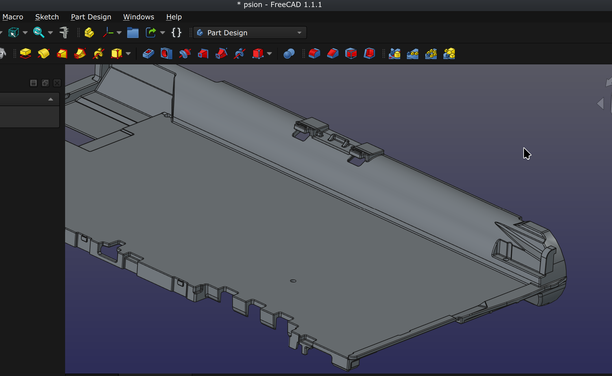Open the Windows menu
Viewport: 612px width, 376px height.
click(138, 17)
